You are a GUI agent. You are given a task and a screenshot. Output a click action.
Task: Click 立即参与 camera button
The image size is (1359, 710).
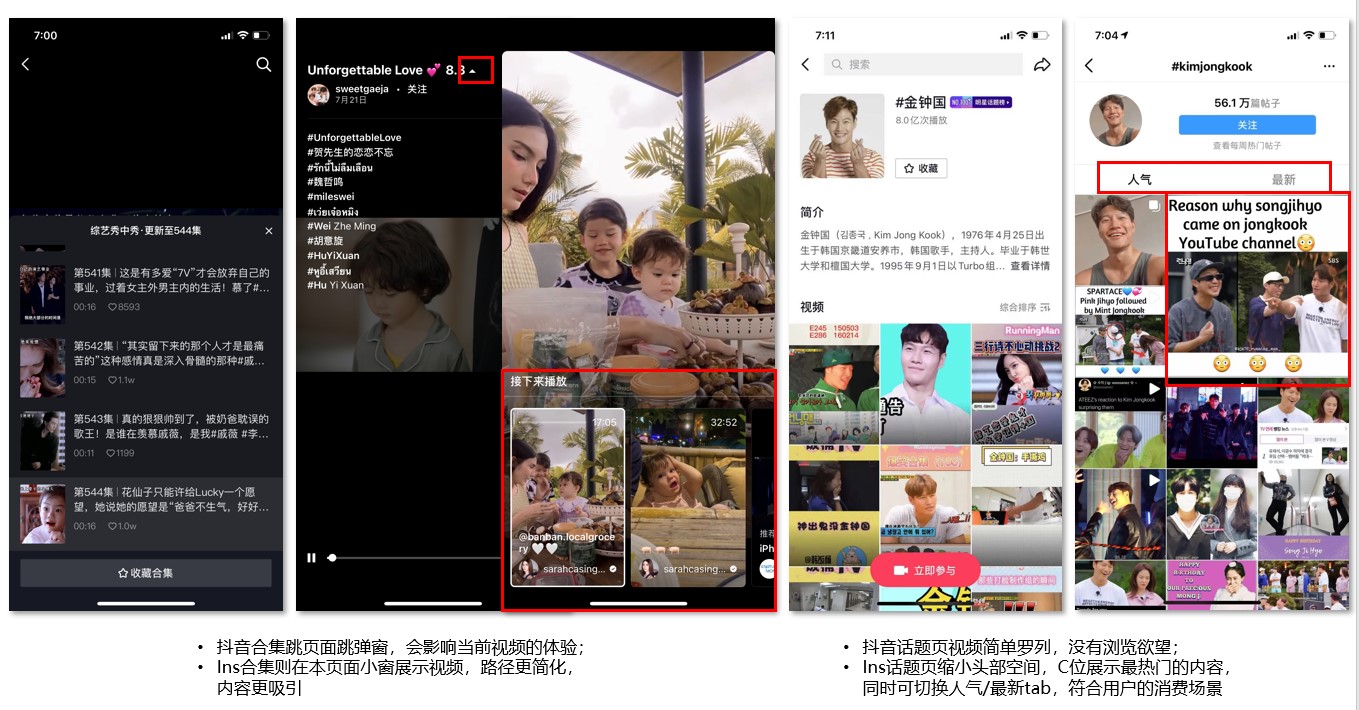(925, 570)
